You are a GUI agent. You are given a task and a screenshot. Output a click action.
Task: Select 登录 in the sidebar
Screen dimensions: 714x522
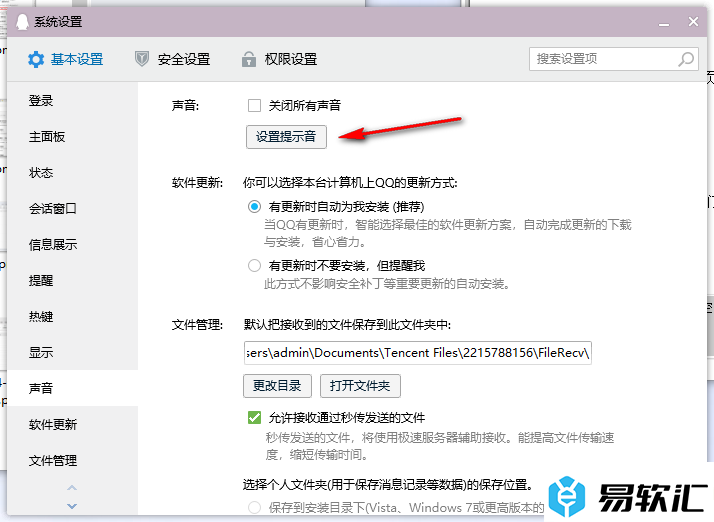click(x=72, y=101)
